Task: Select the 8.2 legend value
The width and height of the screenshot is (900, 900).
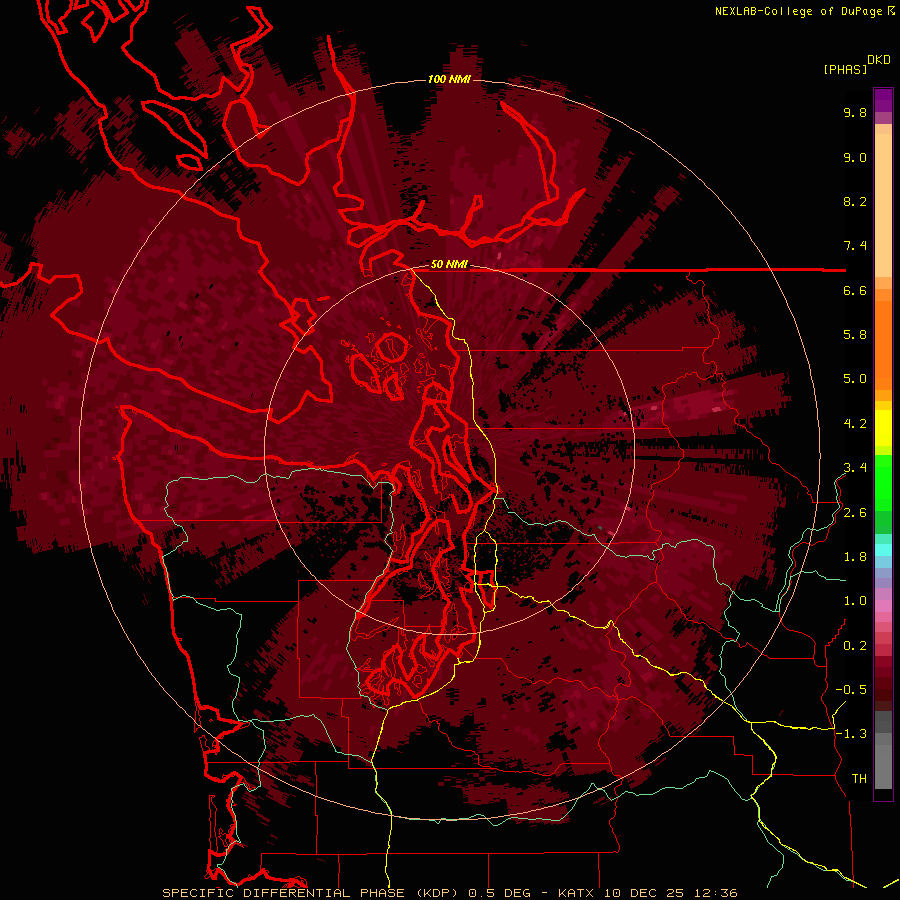Action: (x=855, y=201)
